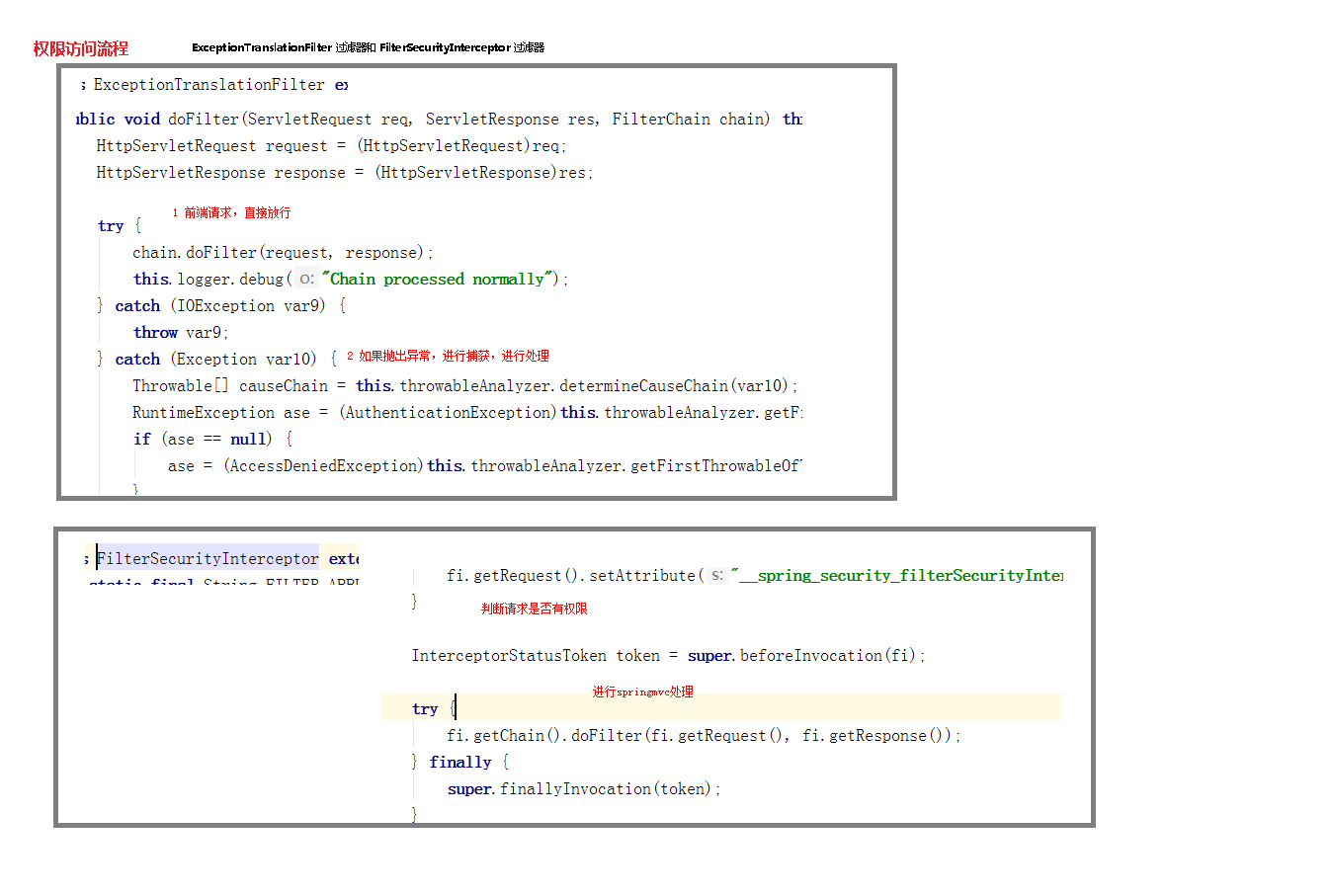
Task: Click the highlighted try line in the second box
Action: [x=425, y=709]
